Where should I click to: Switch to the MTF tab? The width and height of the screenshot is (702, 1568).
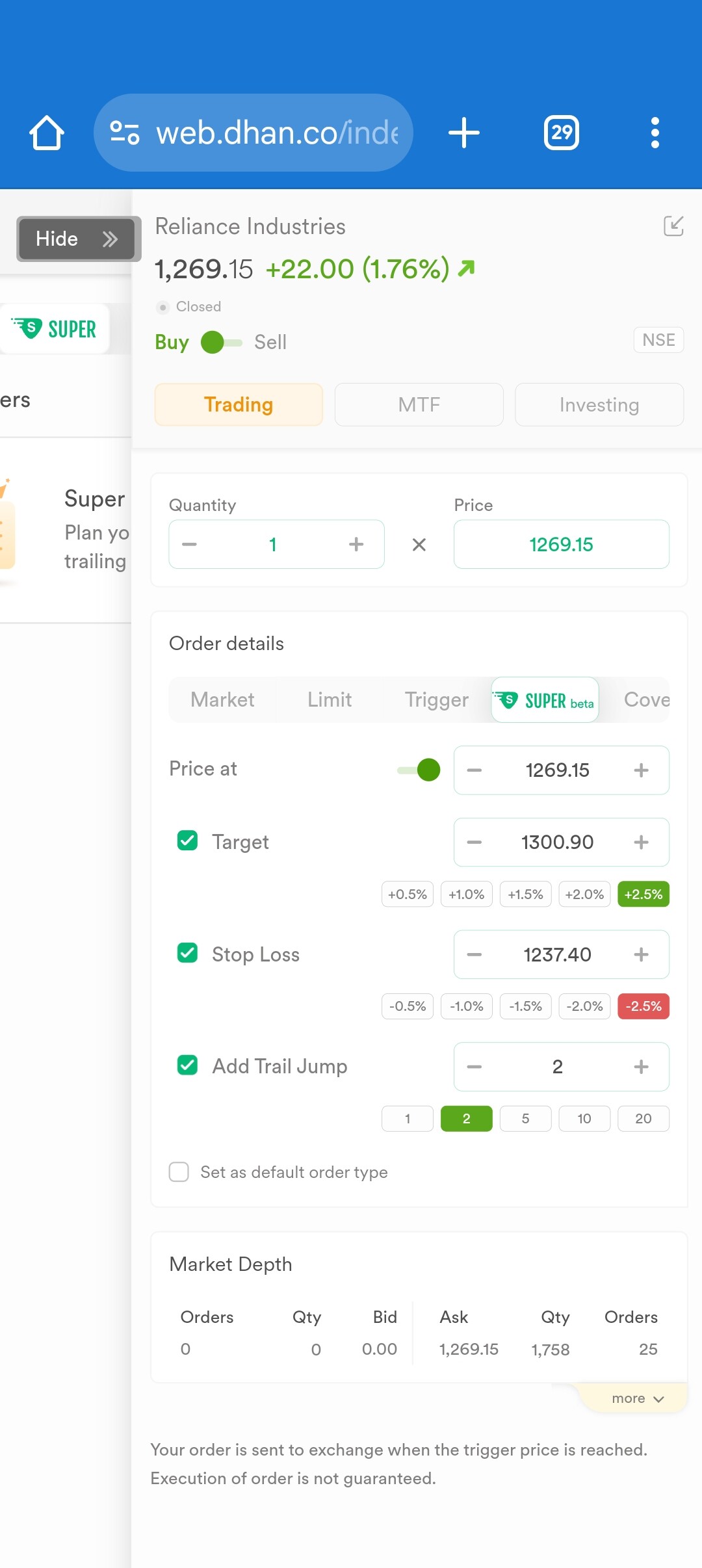419,404
